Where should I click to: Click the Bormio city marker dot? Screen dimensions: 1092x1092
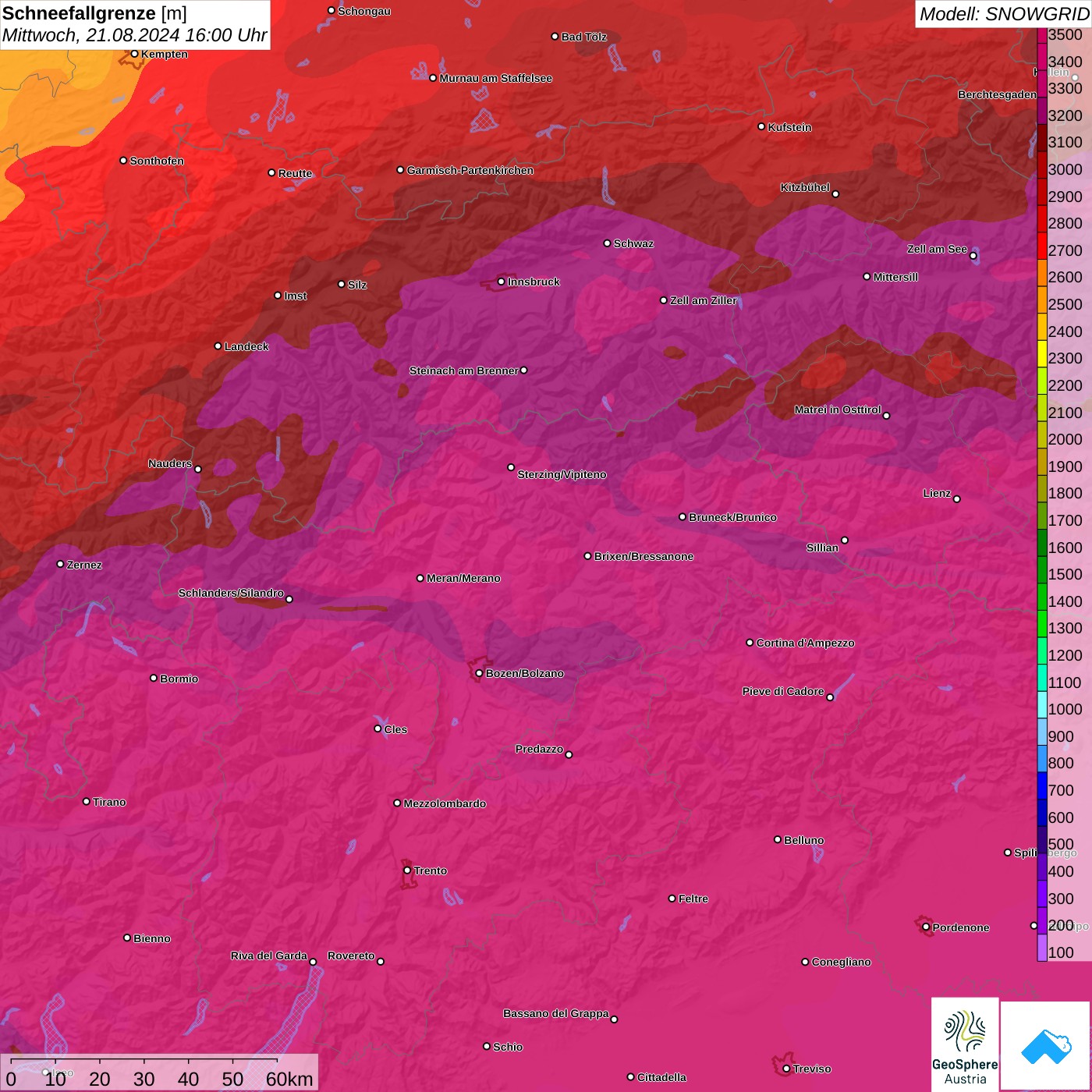[154, 678]
